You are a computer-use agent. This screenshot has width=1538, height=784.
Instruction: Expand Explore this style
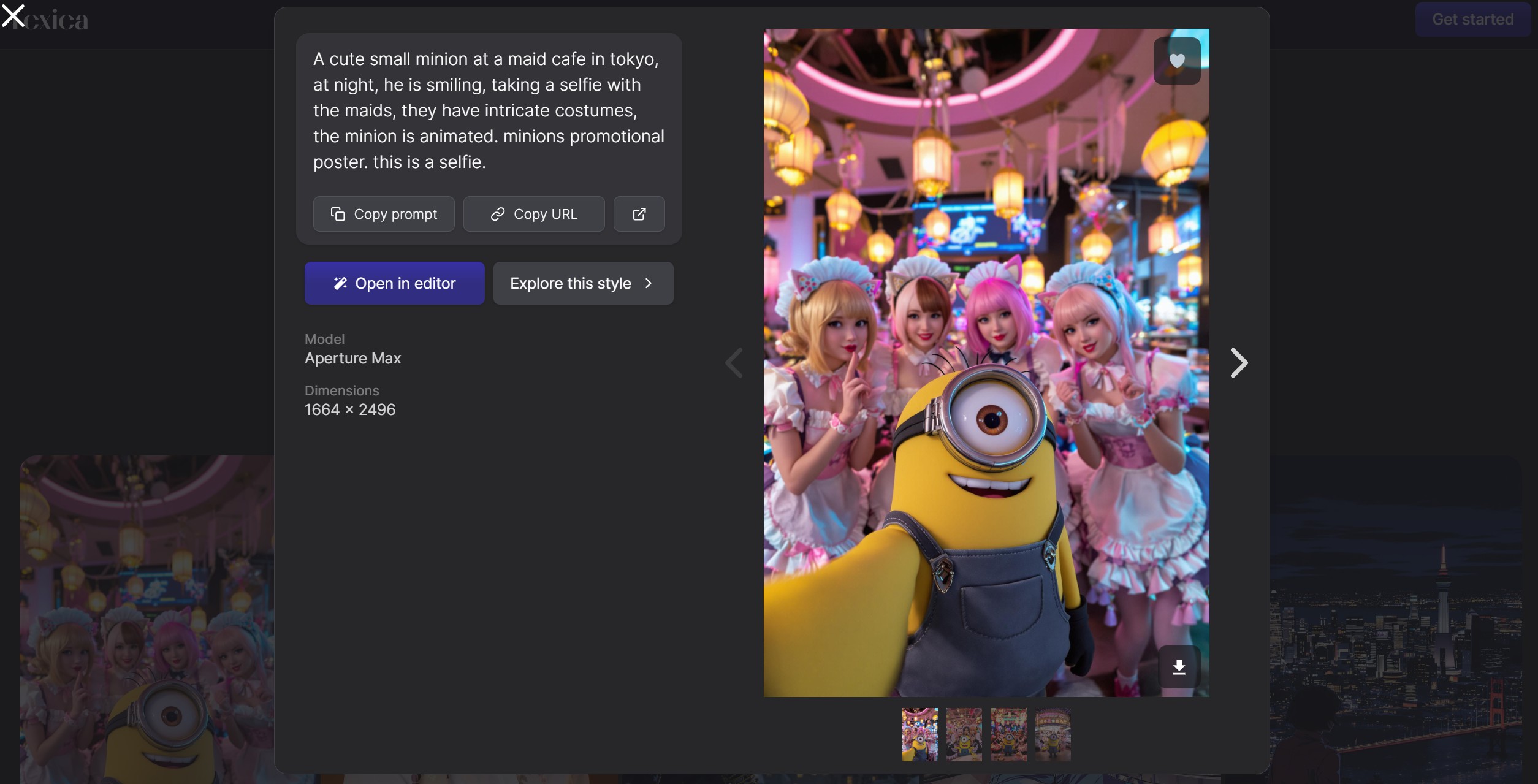tap(583, 283)
